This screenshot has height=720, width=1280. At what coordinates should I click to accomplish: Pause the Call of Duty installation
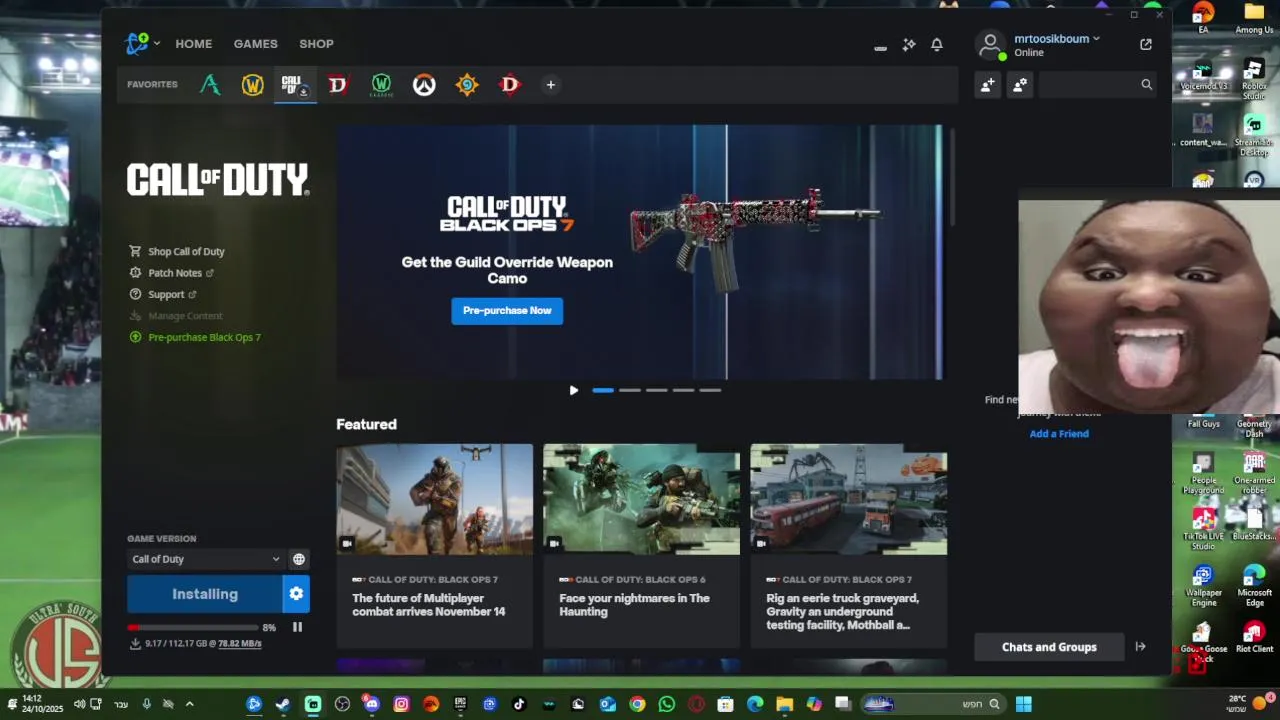(297, 628)
